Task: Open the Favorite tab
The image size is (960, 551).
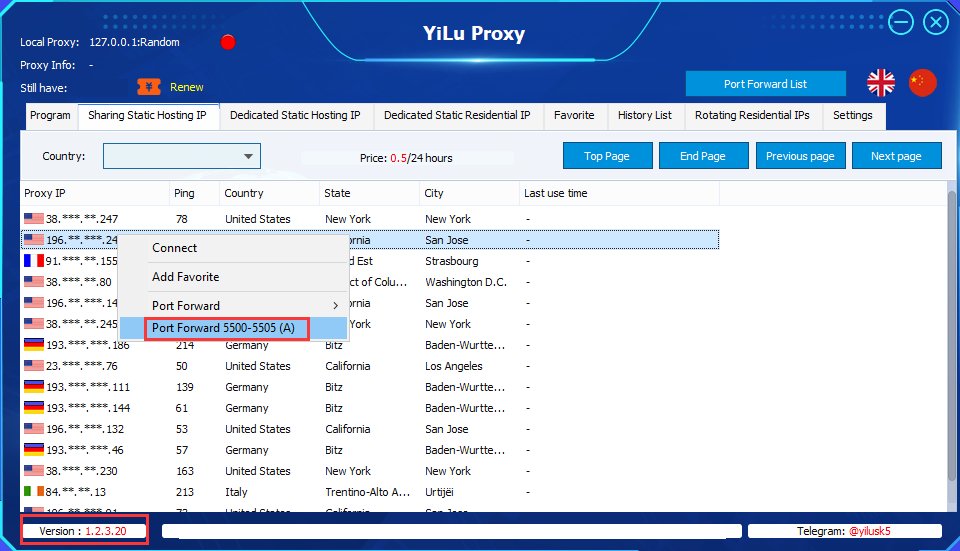Action: [x=574, y=116]
